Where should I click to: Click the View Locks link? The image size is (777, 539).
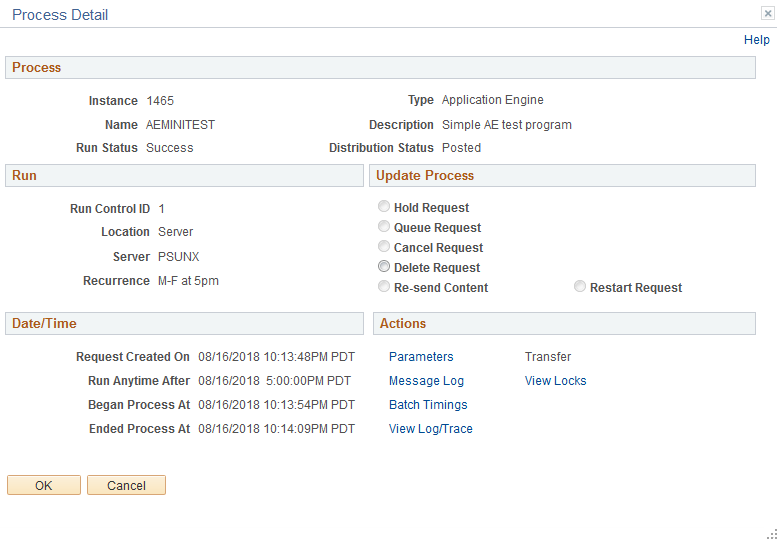pos(555,381)
